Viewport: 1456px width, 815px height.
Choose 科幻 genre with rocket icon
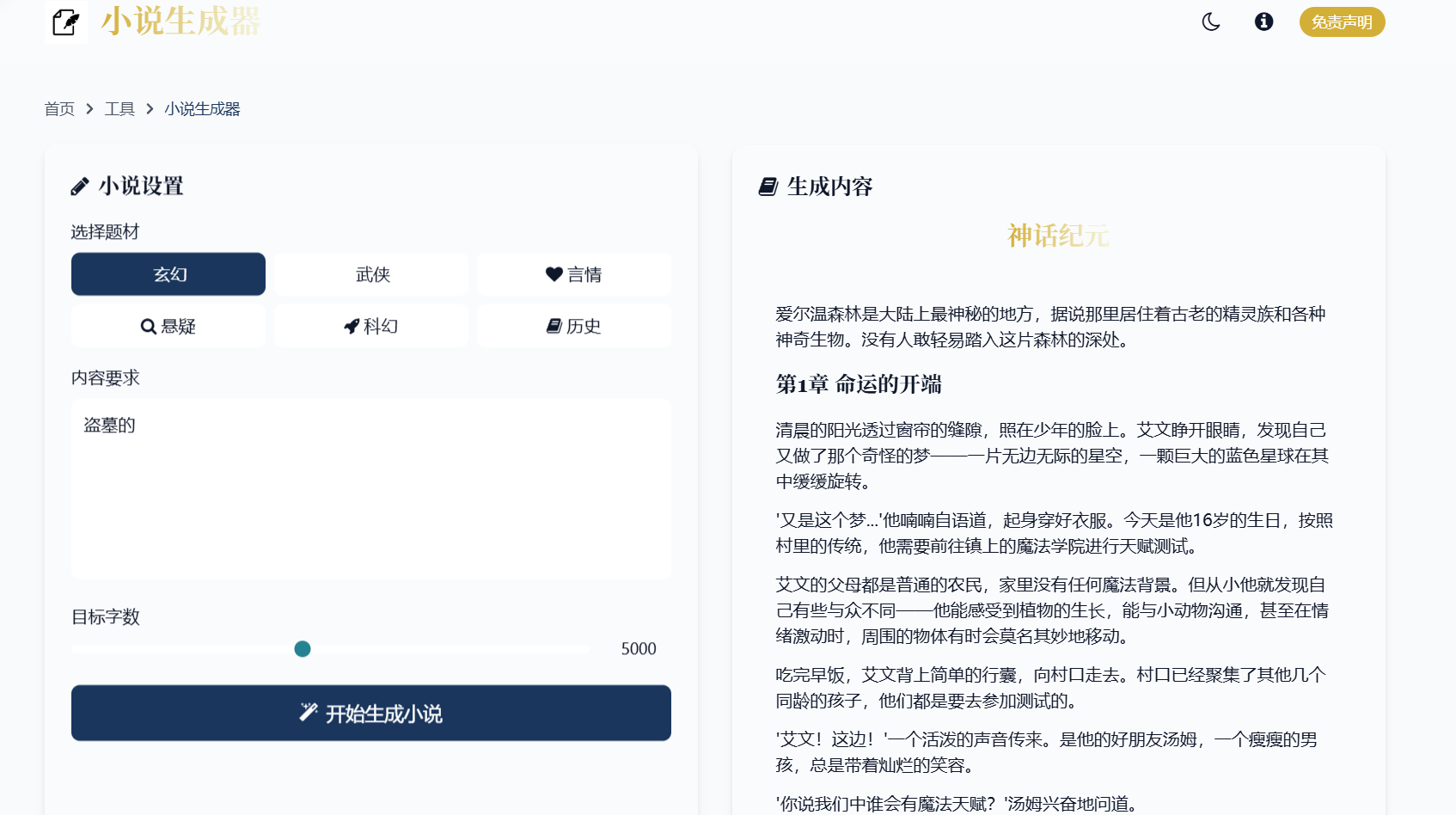pos(371,327)
